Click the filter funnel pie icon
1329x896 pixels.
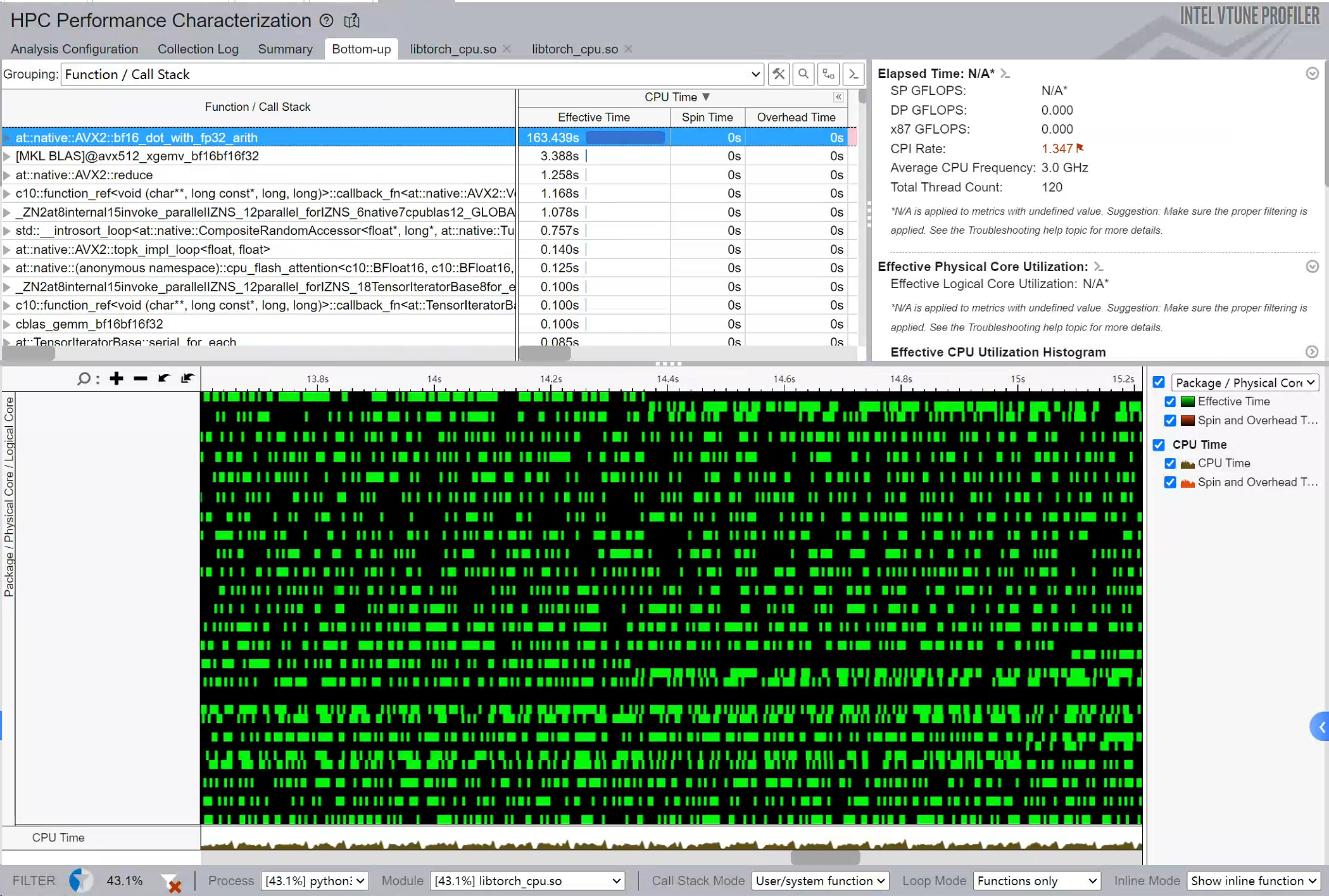pyautogui.click(x=80, y=881)
